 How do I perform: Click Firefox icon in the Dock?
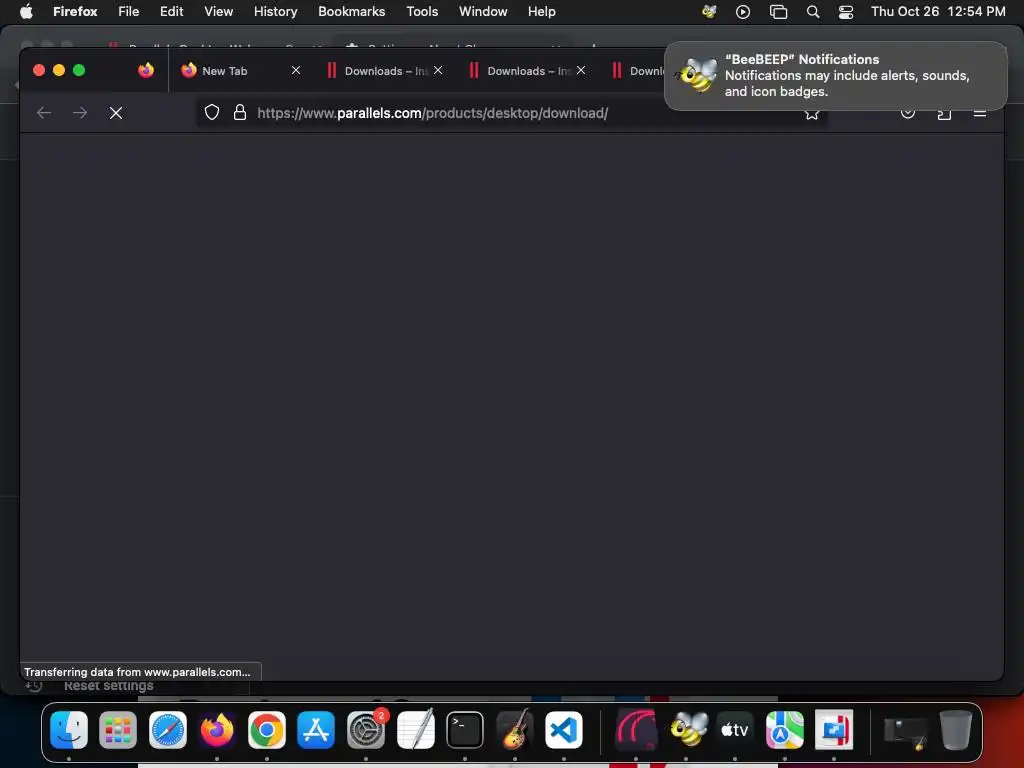coord(217,729)
